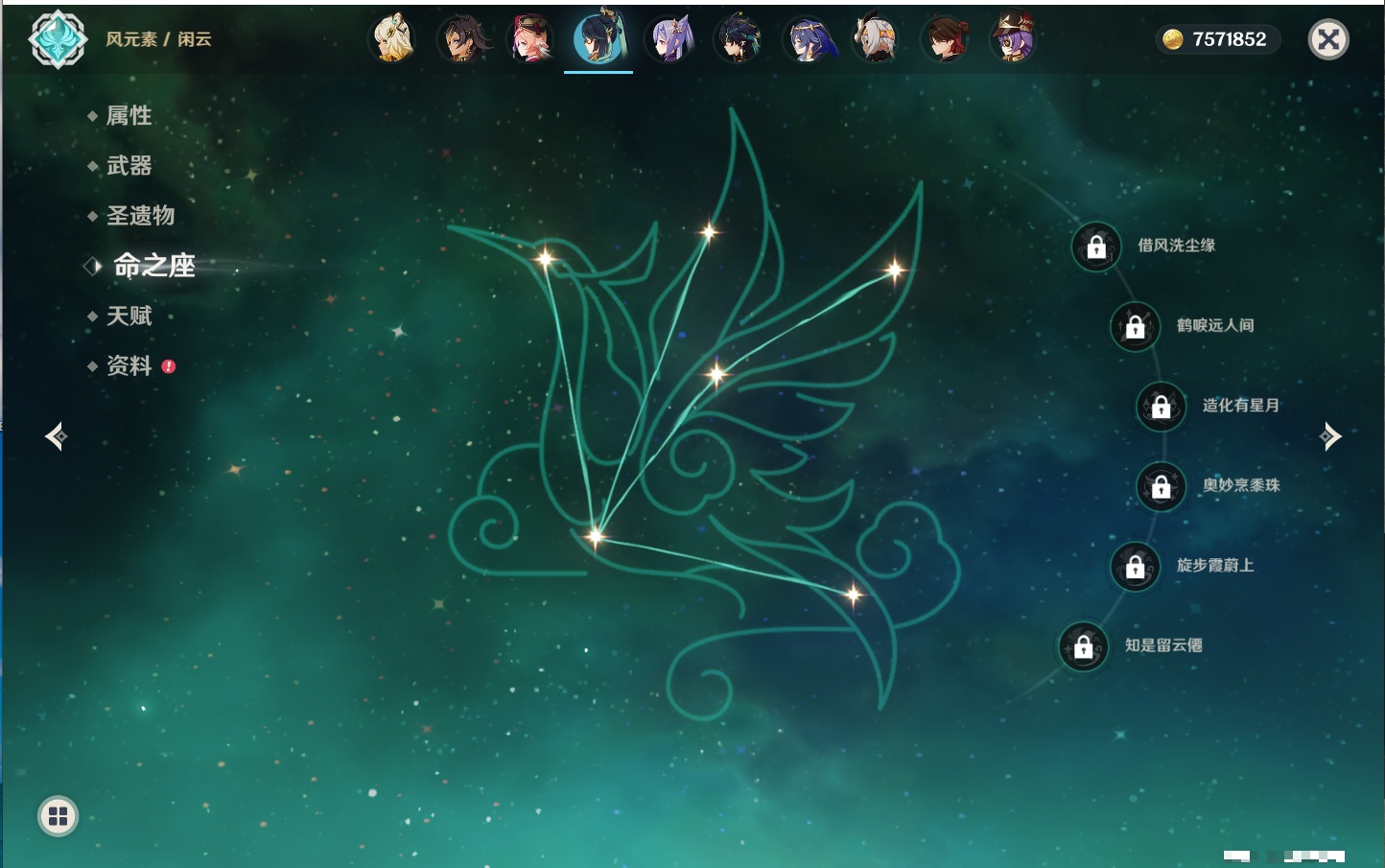Open the grid menu icon at bottom left
Image resolution: width=1385 pixels, height=868 pixels.
click(x=58, y=816)
